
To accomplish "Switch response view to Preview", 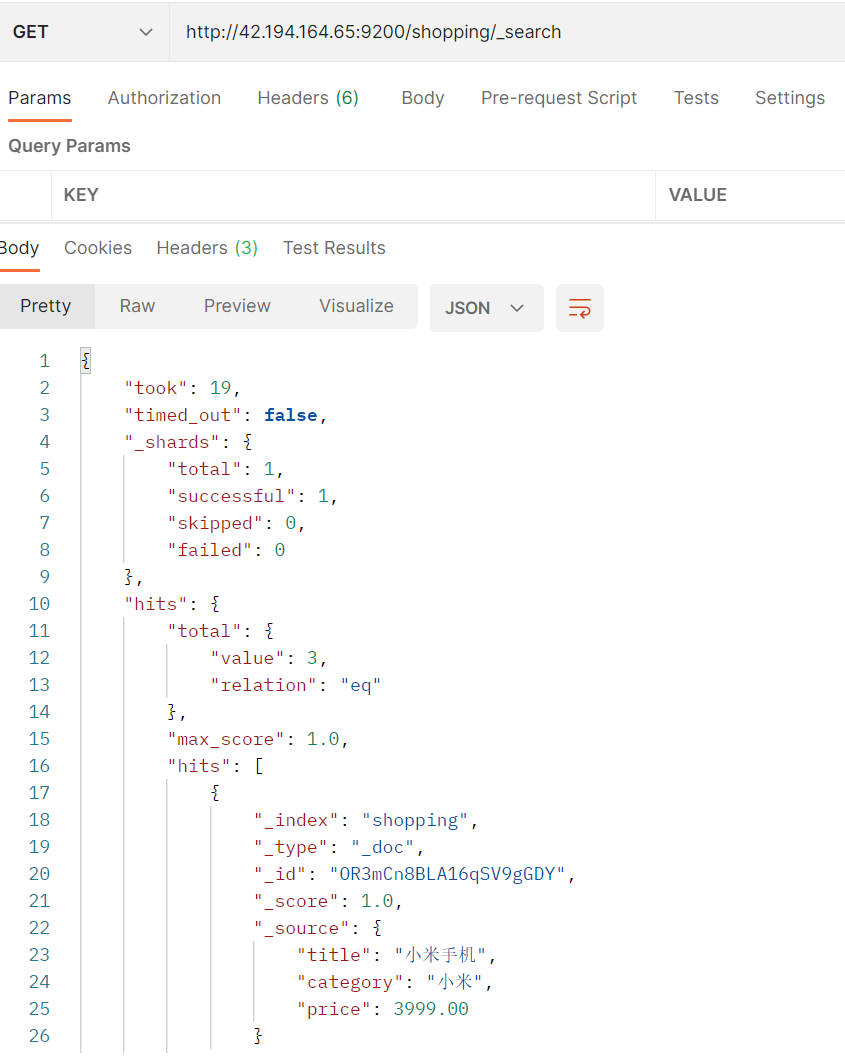I will (237, 306).
